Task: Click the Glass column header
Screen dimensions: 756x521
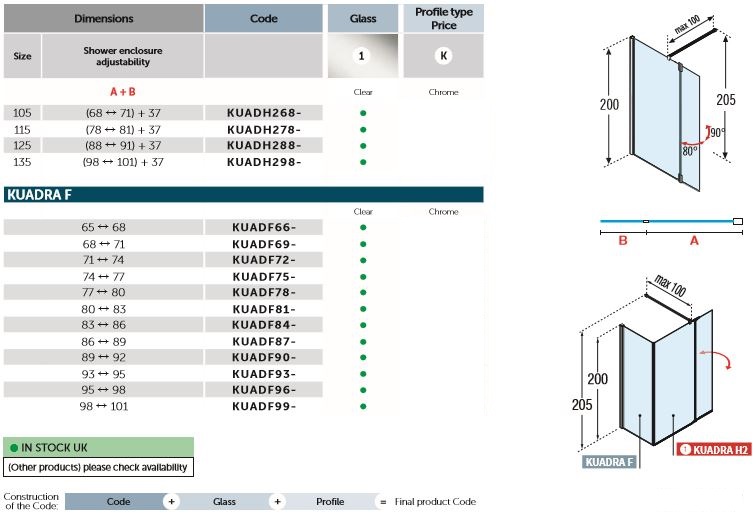Action: pos(363,18)
